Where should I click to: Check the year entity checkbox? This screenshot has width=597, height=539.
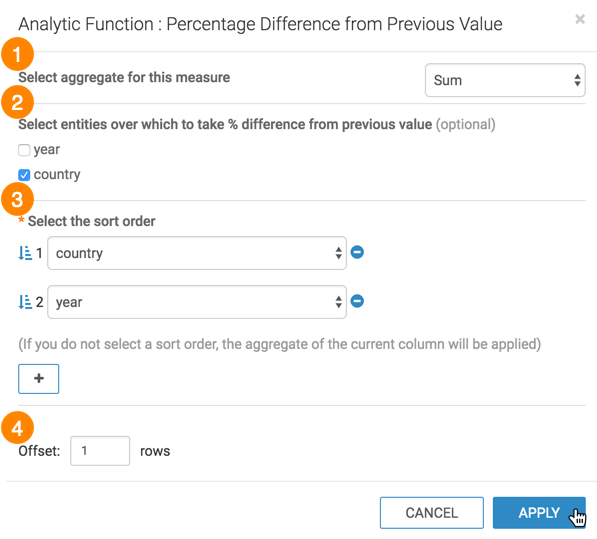point(24,150)
